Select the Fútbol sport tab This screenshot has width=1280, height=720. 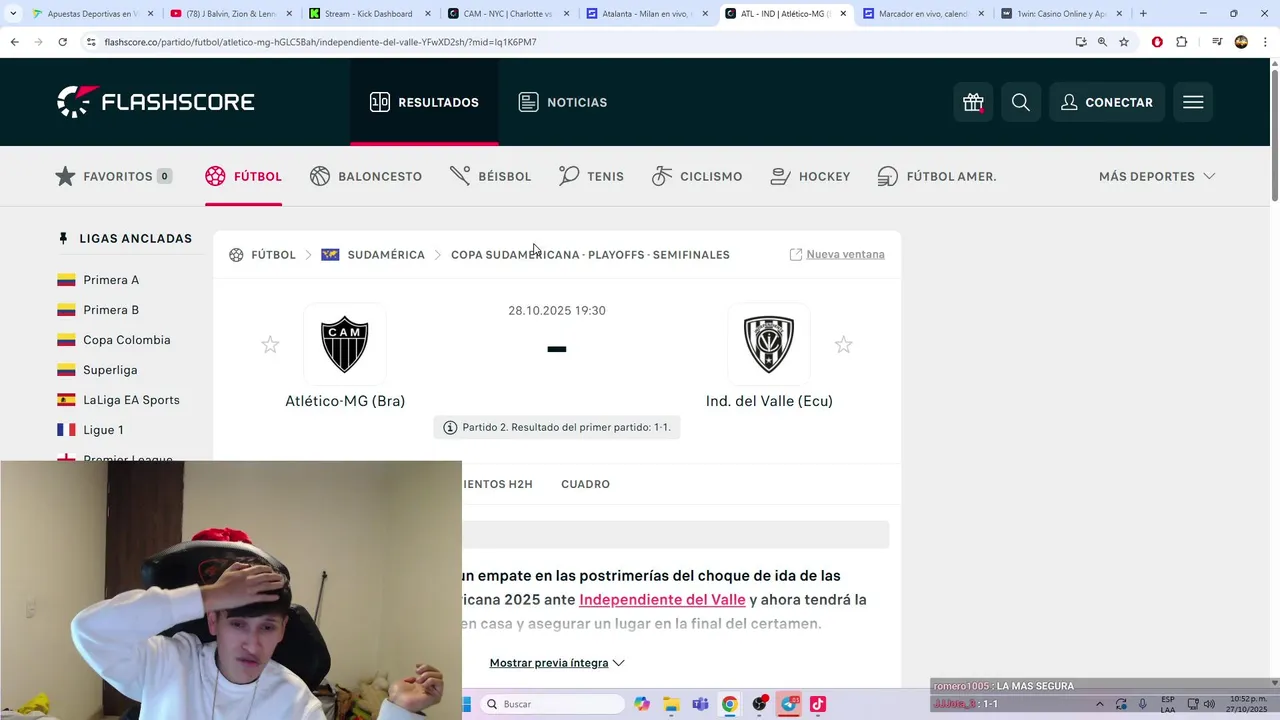point(243,176)
